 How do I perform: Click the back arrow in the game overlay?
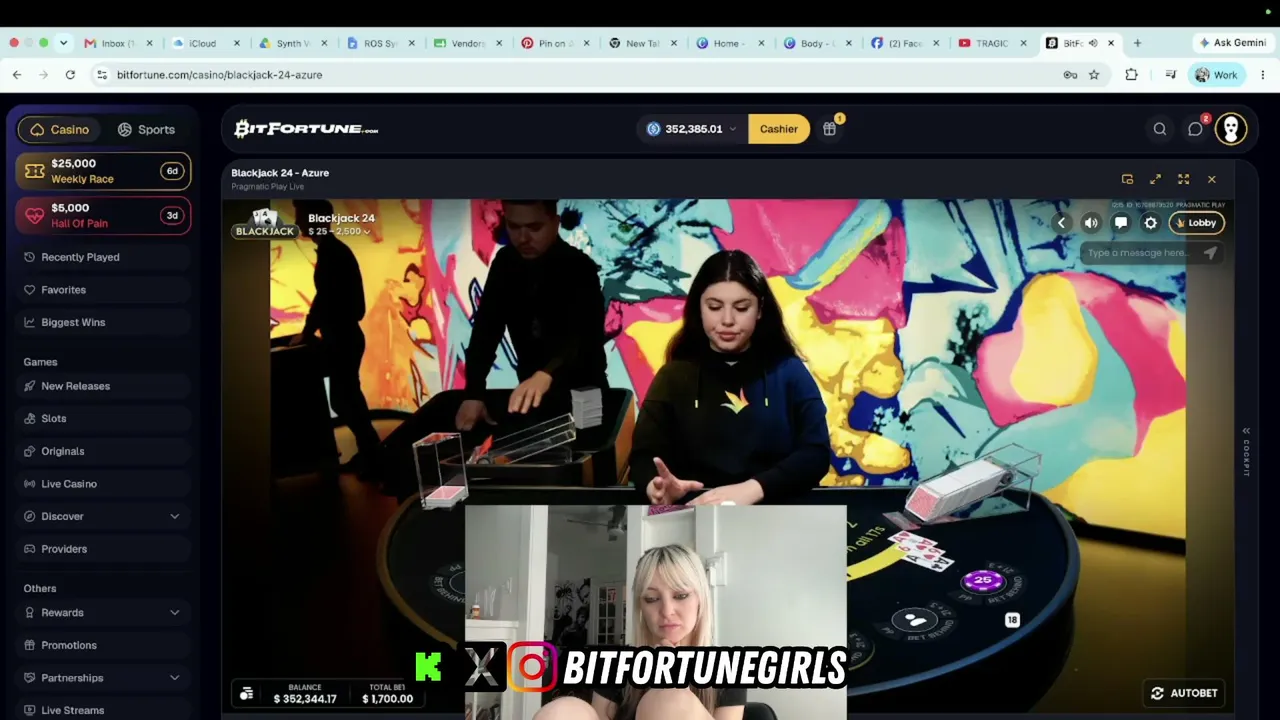[x=1061, y=223]
